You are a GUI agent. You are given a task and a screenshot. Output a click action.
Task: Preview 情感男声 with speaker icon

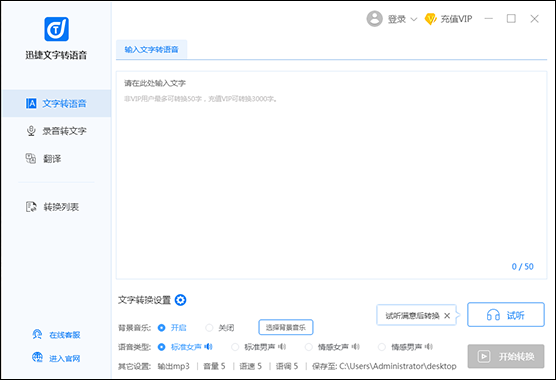click(429, 347)
